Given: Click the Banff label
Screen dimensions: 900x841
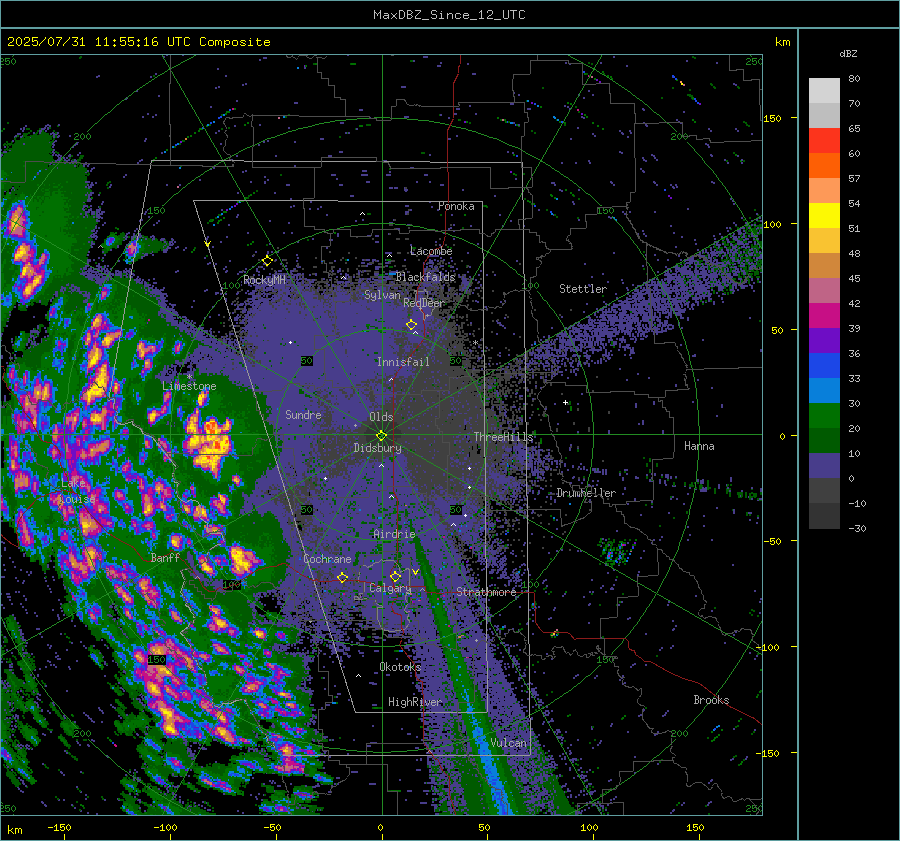Looking at the screenshot, I should click(x=165, y=557).
